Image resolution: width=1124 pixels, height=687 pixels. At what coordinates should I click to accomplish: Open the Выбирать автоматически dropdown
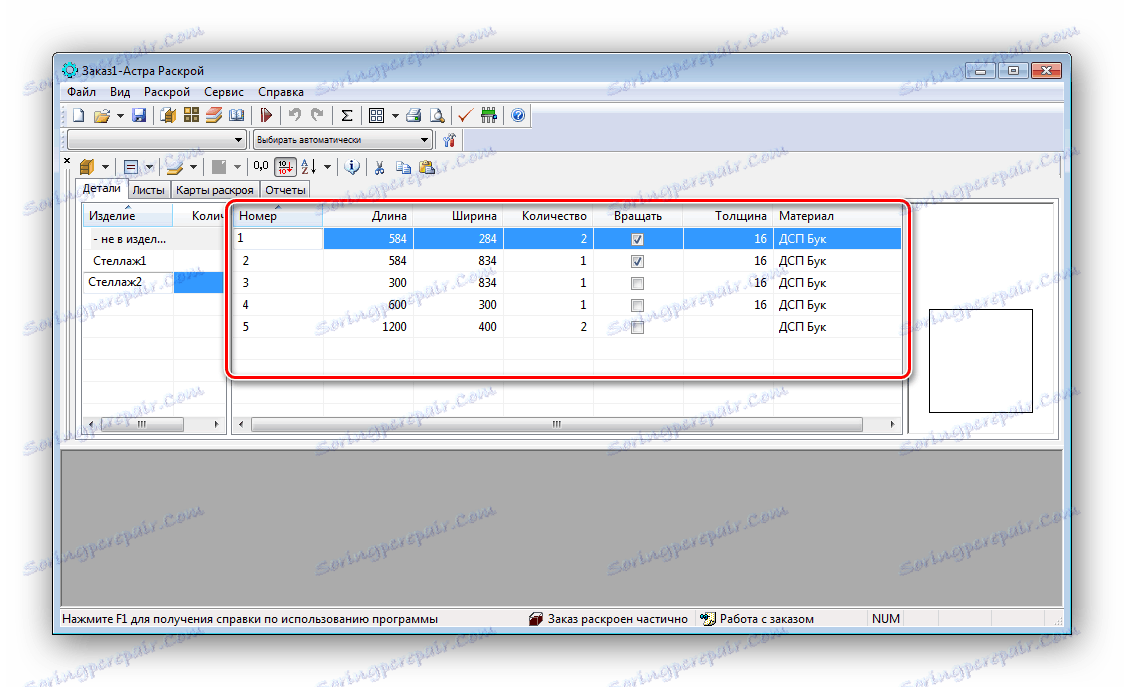[x=343, y=140]
